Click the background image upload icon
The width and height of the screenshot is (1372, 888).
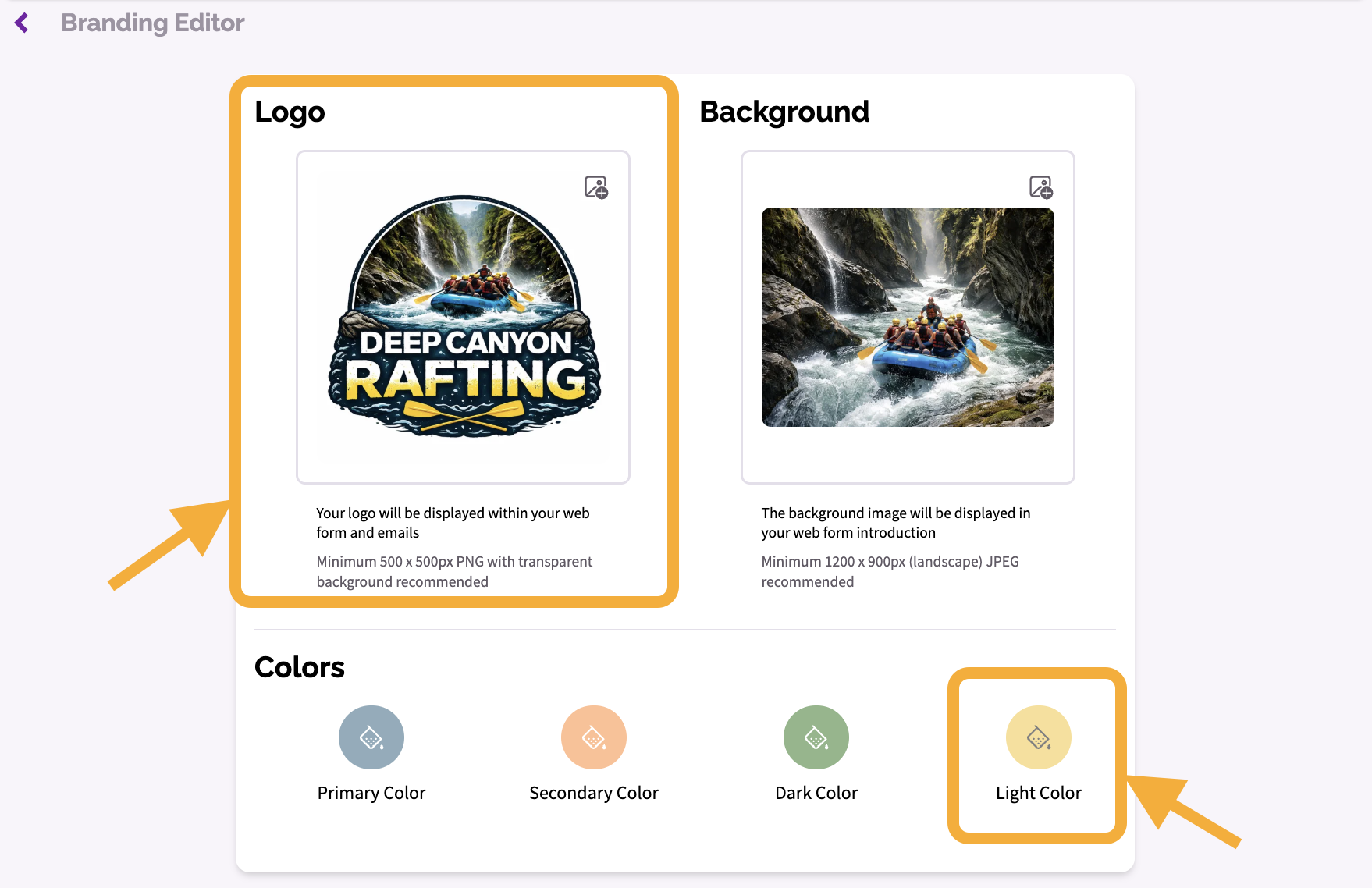pos(1041,187)
